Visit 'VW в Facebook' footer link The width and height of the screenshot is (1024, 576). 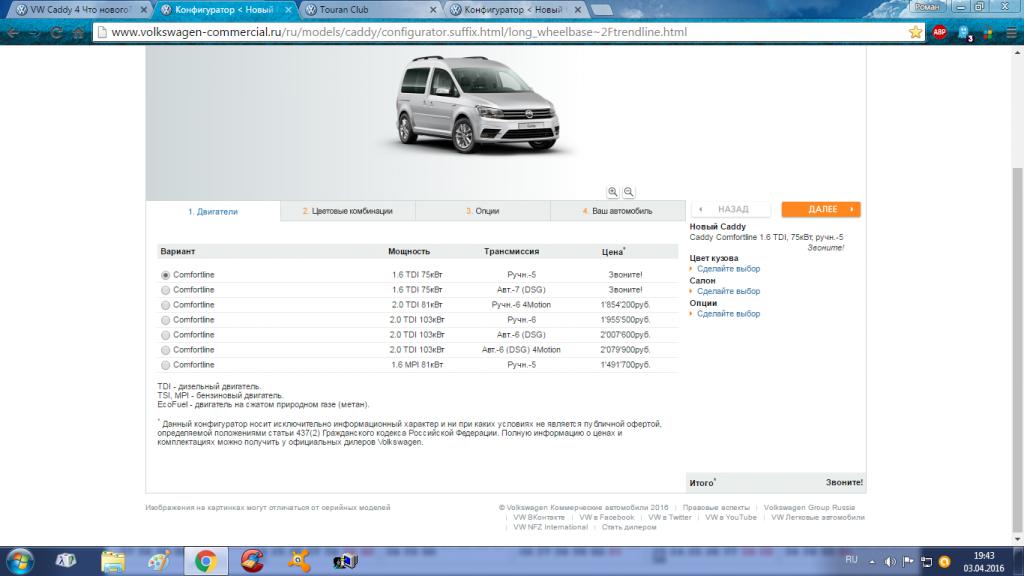tap(606, 517)
